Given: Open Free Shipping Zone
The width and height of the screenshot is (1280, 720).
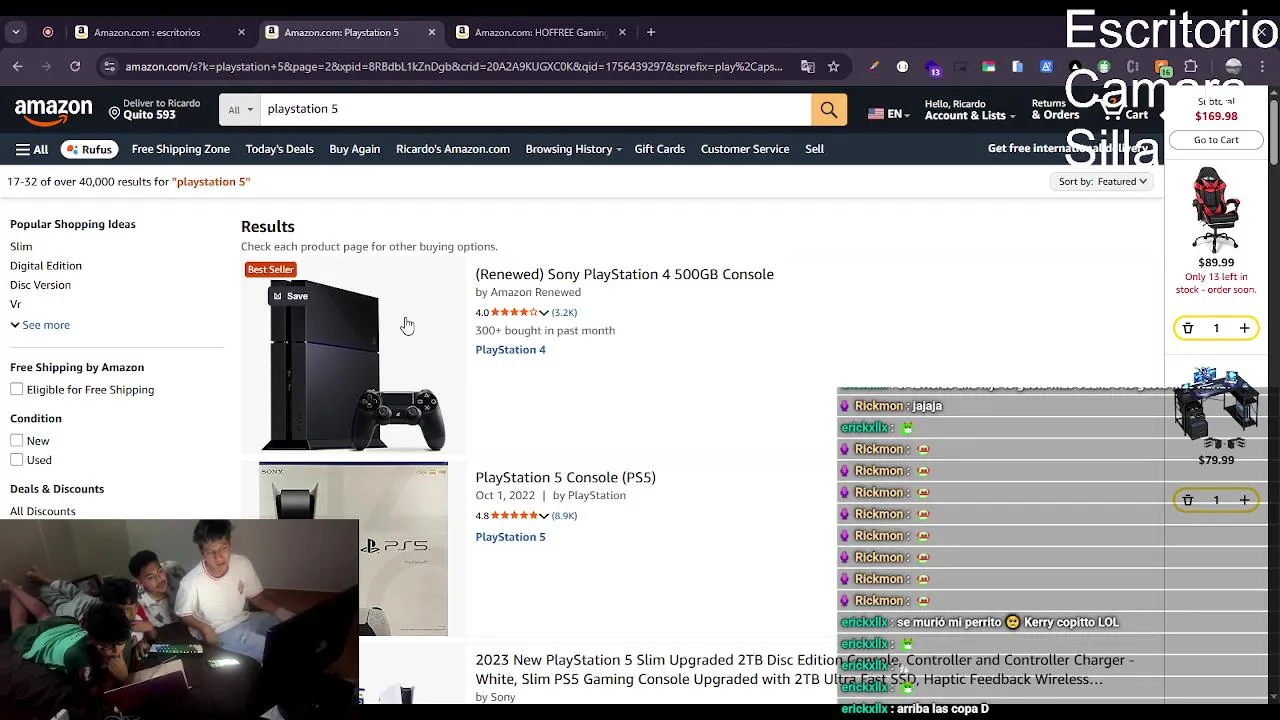Looking at the screenshot, I should click(x=180, y=149).
